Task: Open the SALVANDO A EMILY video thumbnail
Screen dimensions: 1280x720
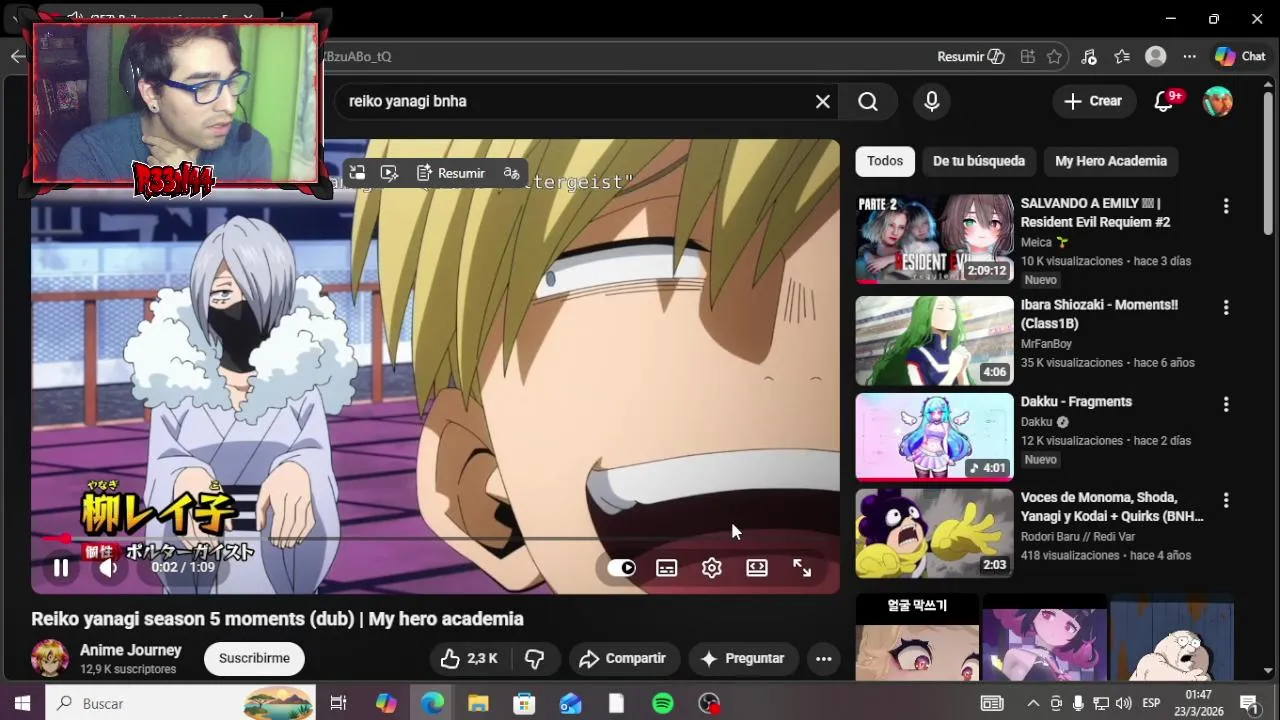Action: [935, 239]
